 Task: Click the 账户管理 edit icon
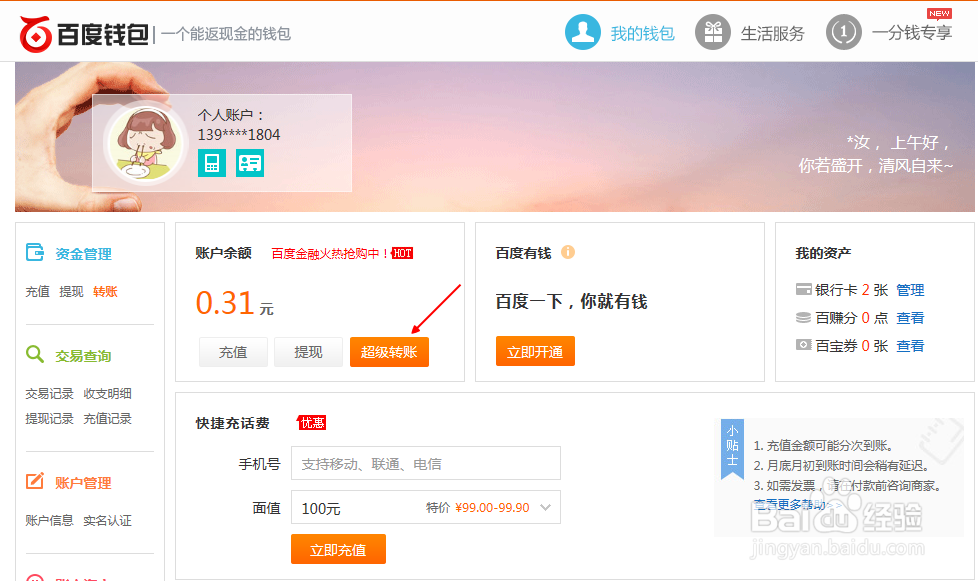[x=35, y=481]
